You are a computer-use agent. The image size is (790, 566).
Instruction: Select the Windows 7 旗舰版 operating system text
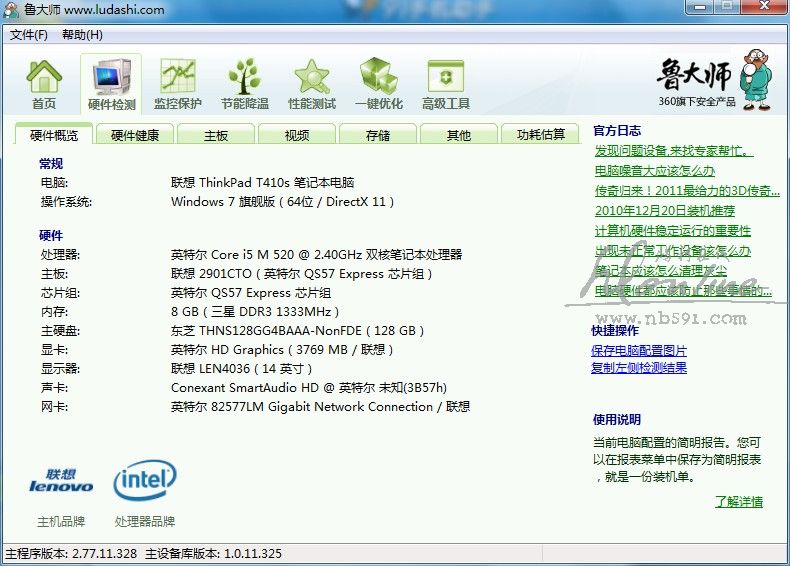pos(282,202)
